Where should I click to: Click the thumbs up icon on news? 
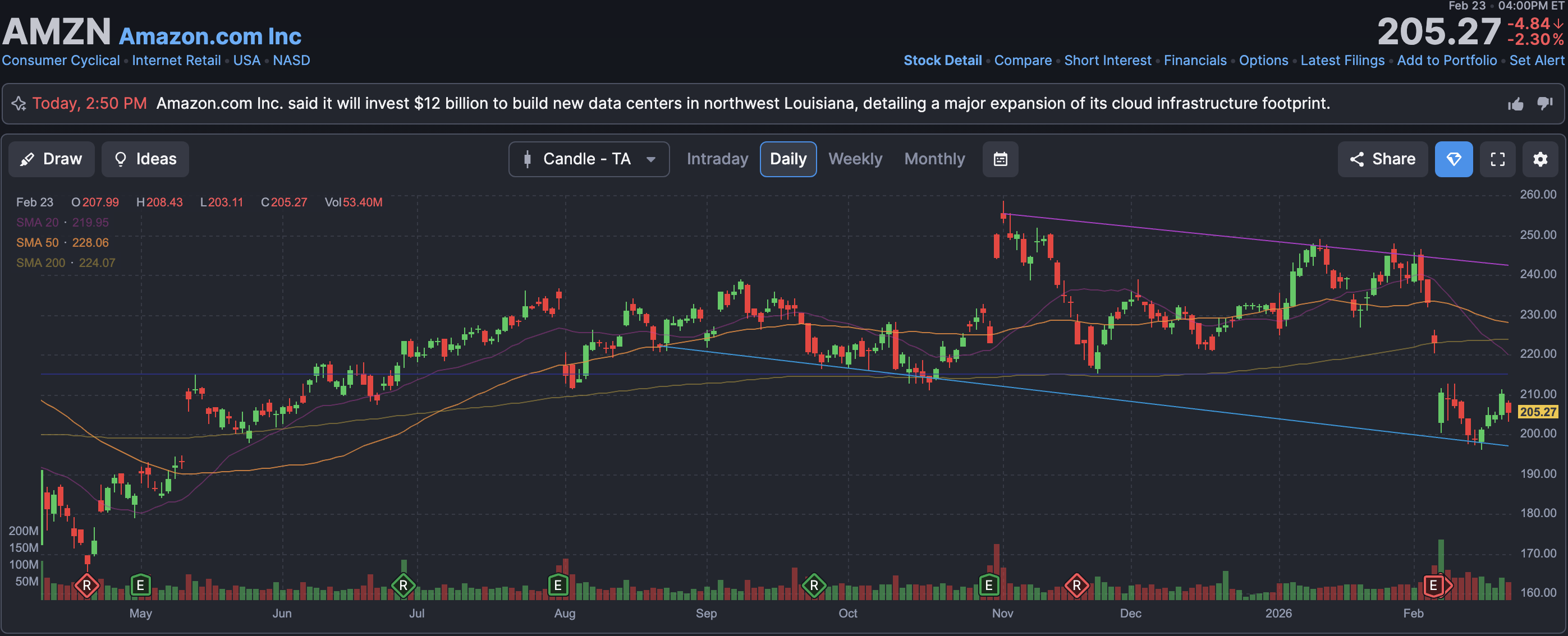tap(1516, 104)
